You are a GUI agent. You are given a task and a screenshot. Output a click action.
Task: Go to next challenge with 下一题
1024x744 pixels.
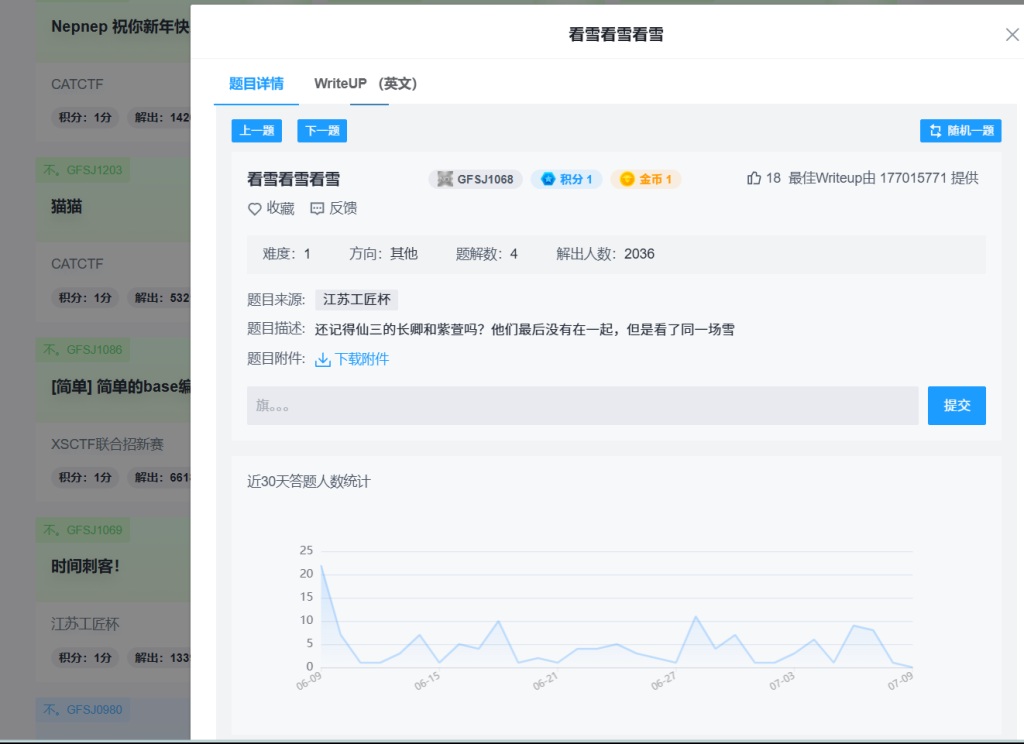click(x=322, y=131)
